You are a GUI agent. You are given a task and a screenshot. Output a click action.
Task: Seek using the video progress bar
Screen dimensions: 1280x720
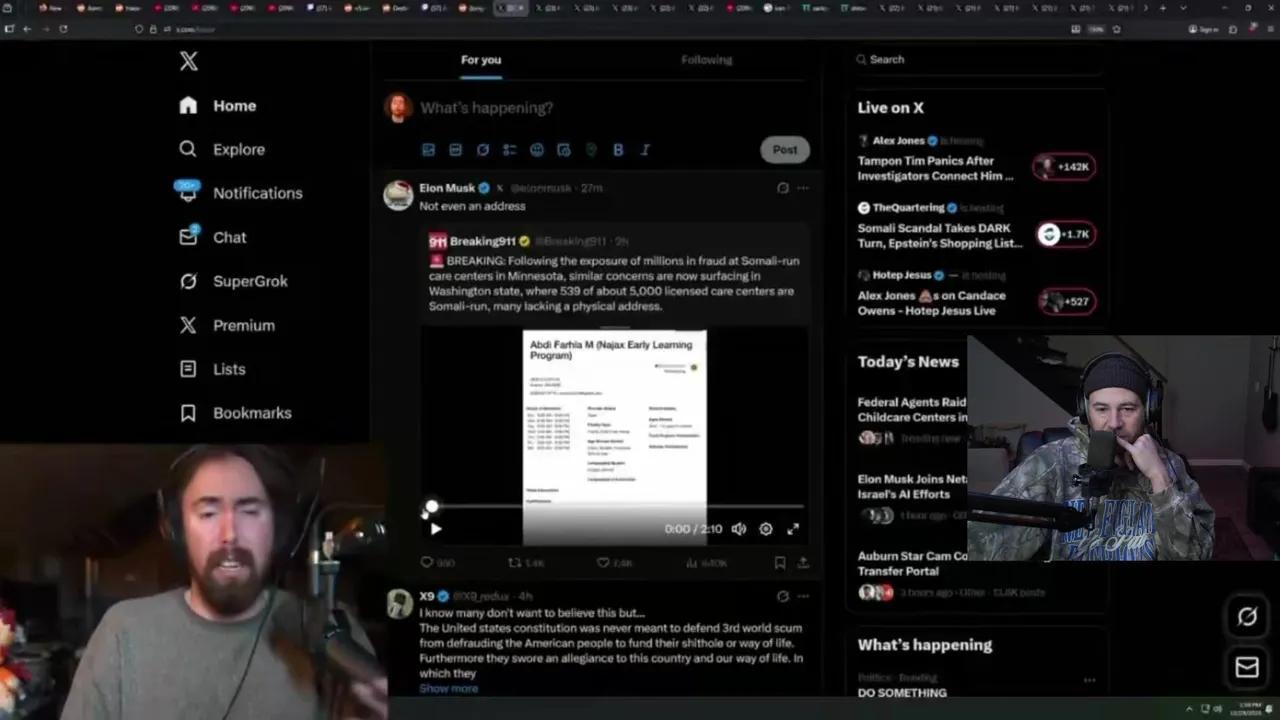615,508
